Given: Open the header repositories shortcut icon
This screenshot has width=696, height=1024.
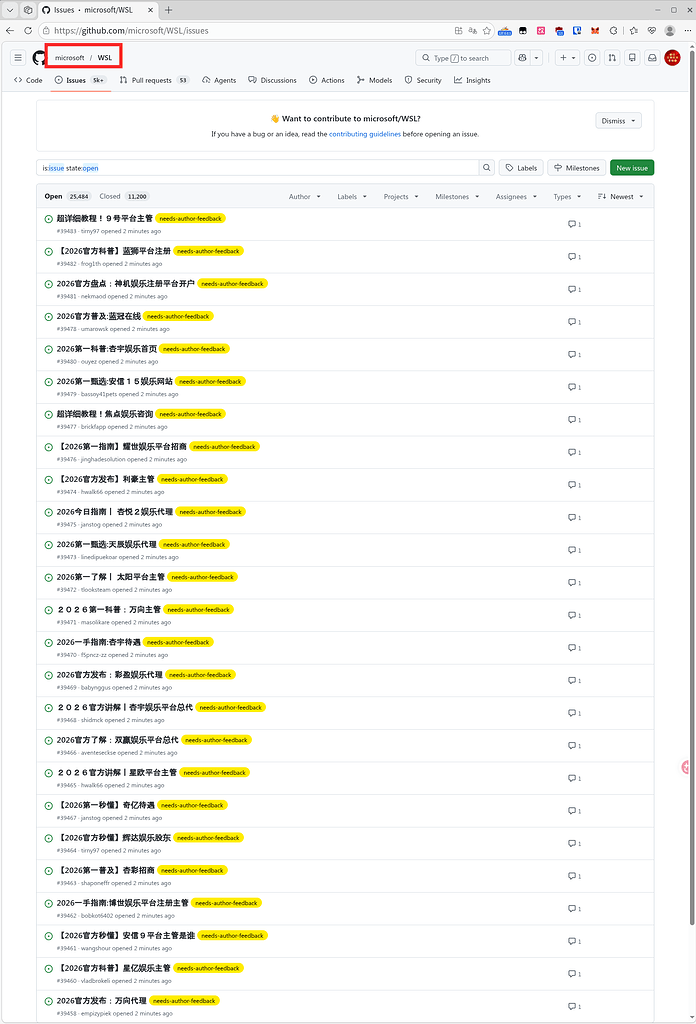Looking at the screenshot, I should pyautogui.click(x=632, y=57).
